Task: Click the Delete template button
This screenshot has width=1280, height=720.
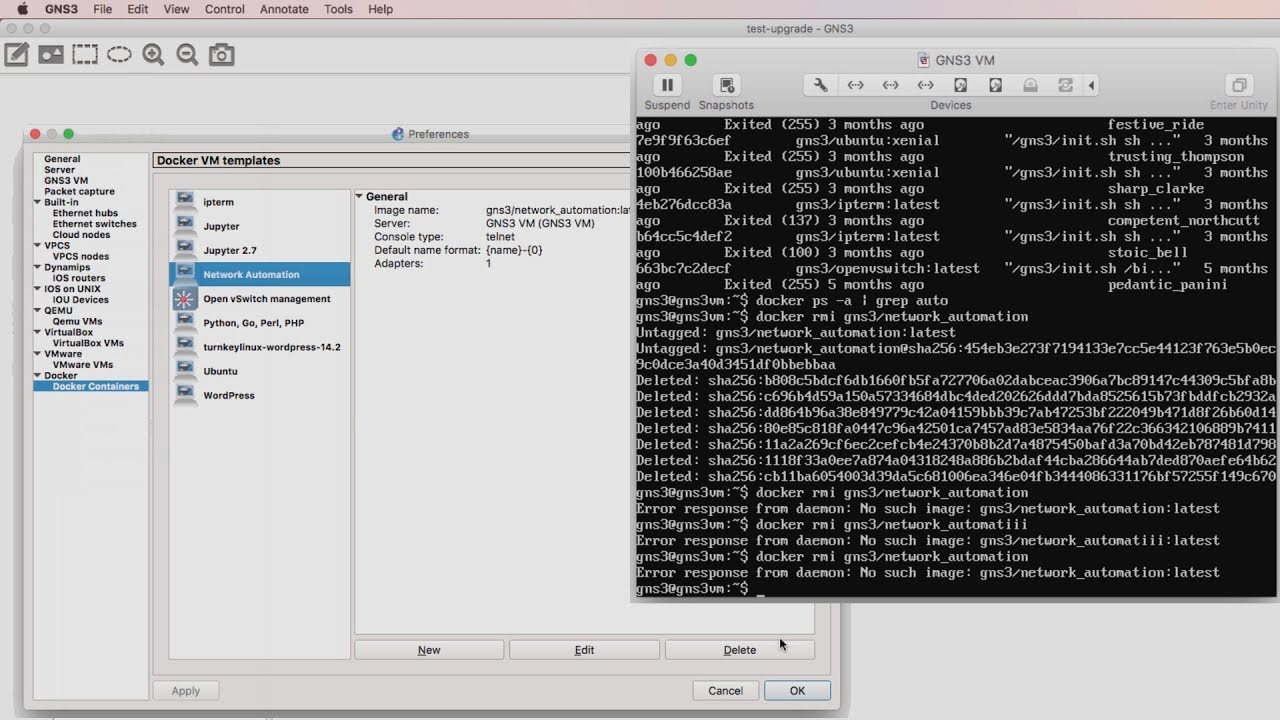Action: click(740, 650)
